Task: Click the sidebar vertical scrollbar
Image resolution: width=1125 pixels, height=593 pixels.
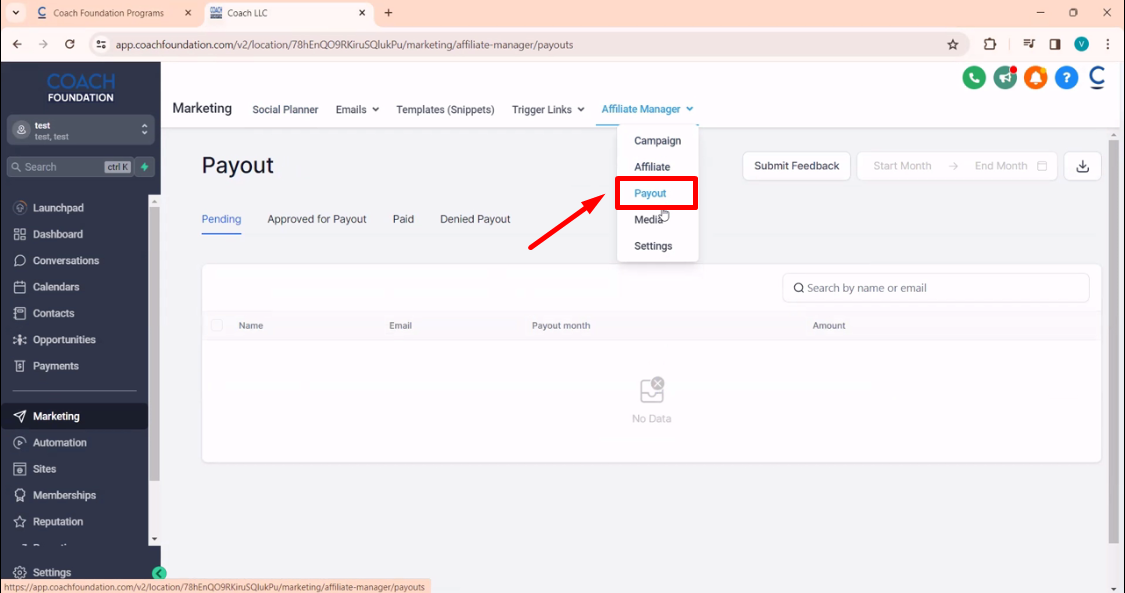Action: 154,344
